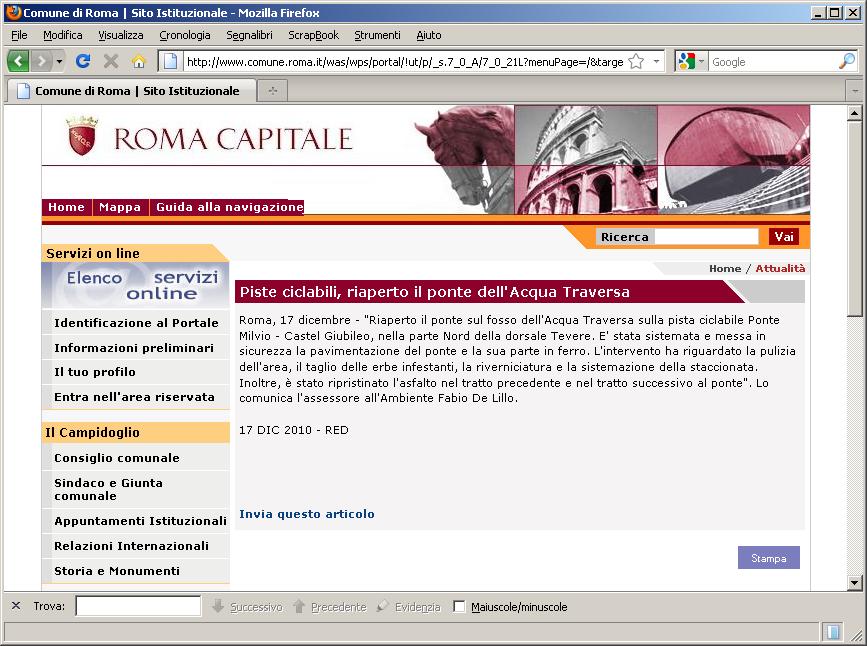Click the Back navigation arrow
867x646 pixels.
click(x=18, y=61)
